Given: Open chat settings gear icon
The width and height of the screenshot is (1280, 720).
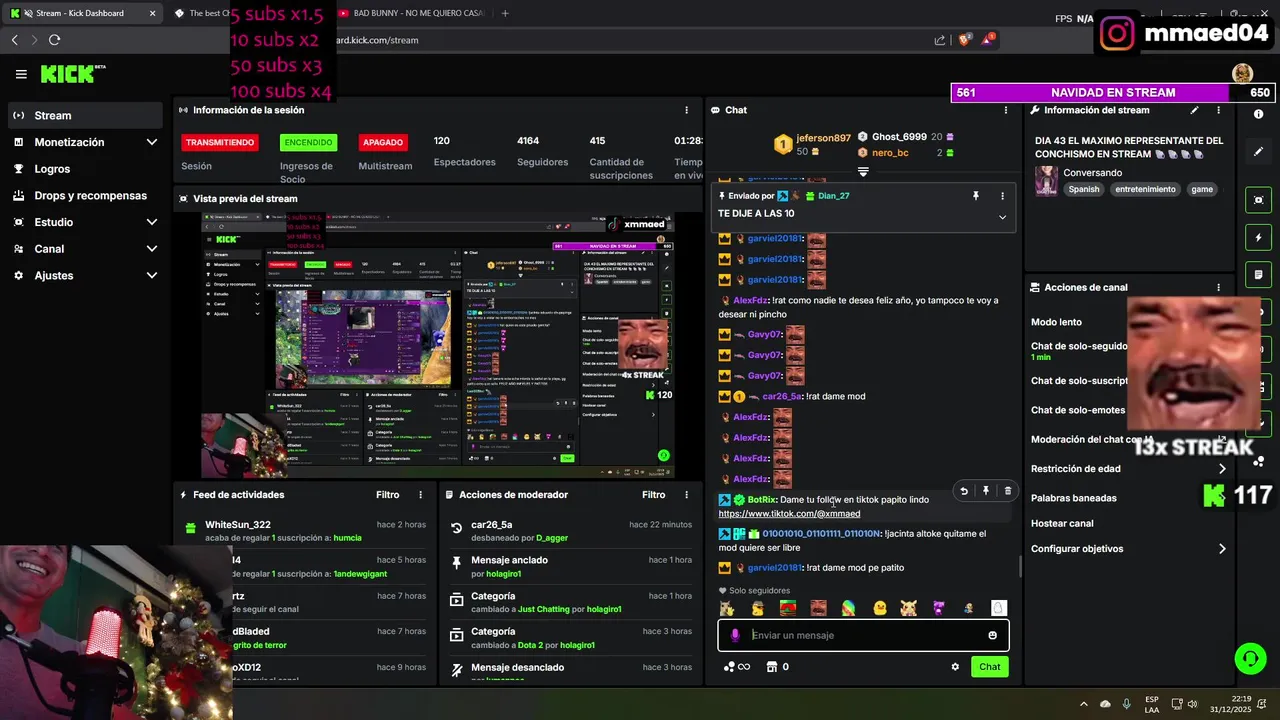Looking at the screenshot, I should pos(955,667).
